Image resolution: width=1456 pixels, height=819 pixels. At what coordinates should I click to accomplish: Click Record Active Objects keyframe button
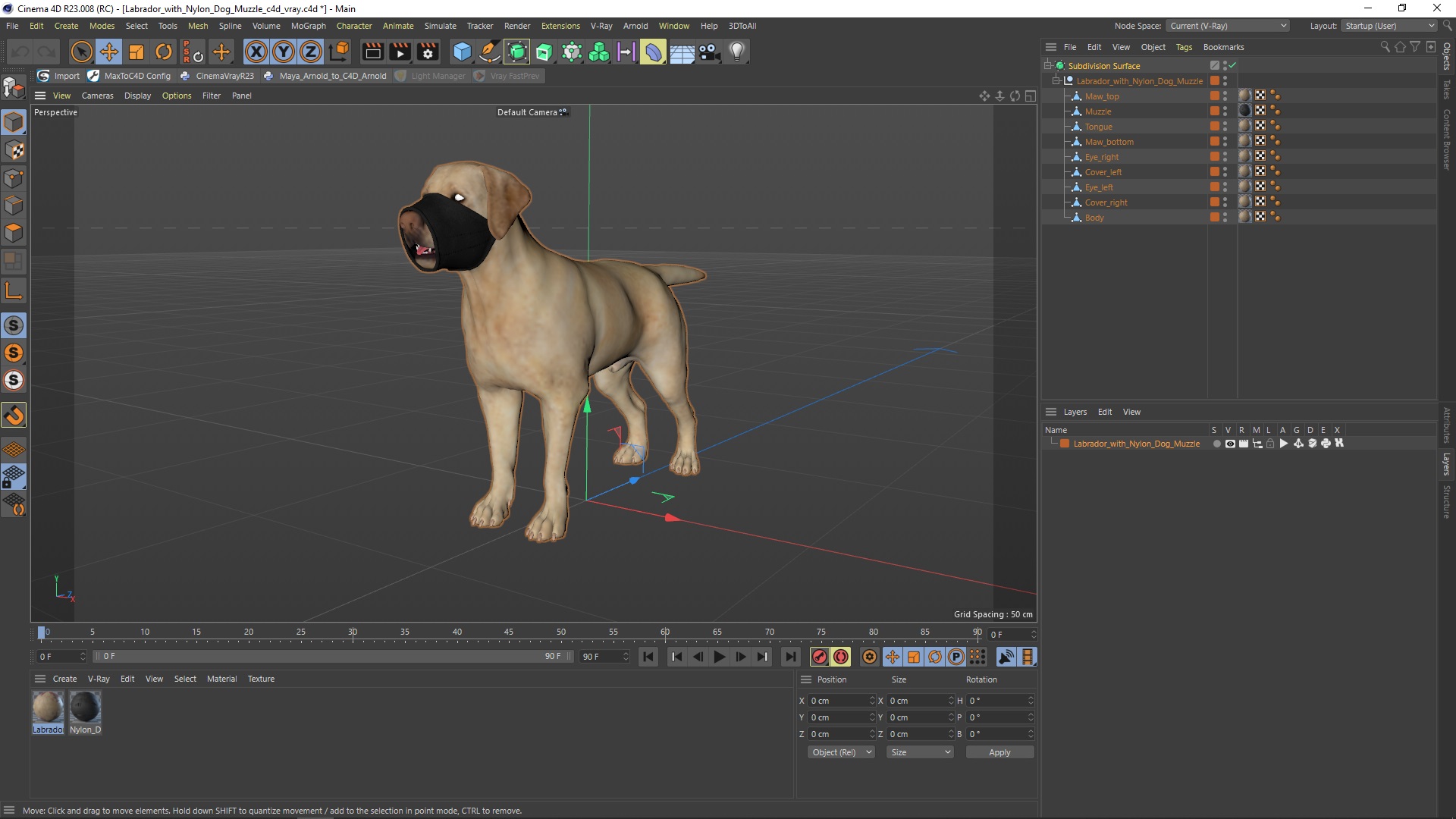click(819, 657)
